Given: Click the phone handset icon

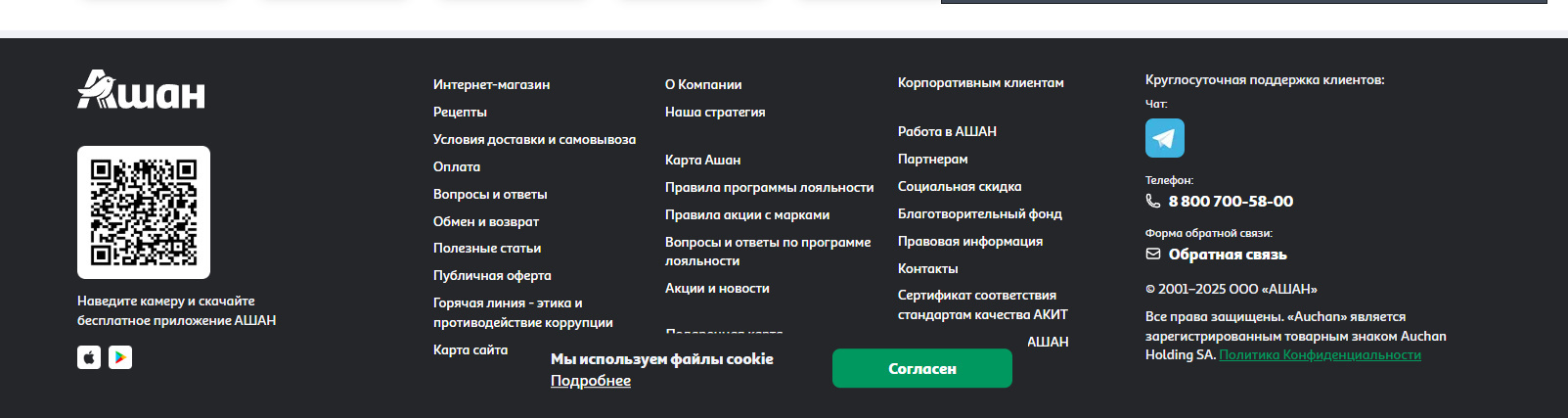Looking at the screenshot, I should [1153, 201].
